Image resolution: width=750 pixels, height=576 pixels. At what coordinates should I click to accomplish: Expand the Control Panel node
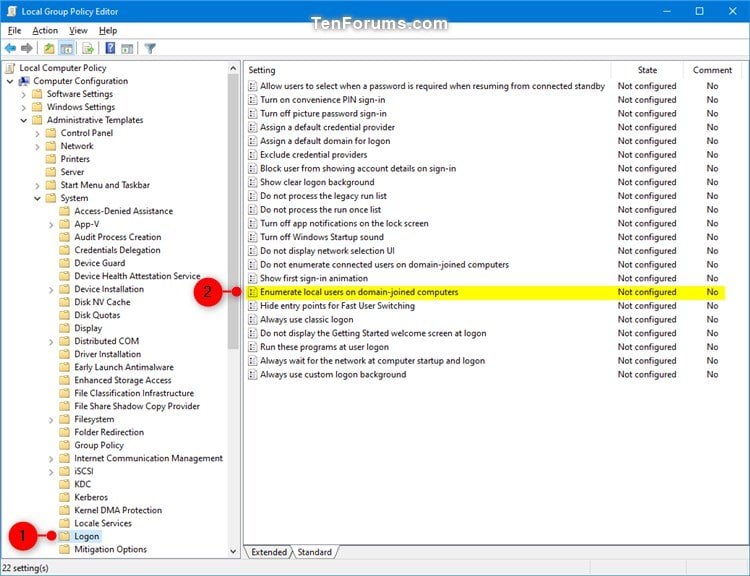(37, 133)
